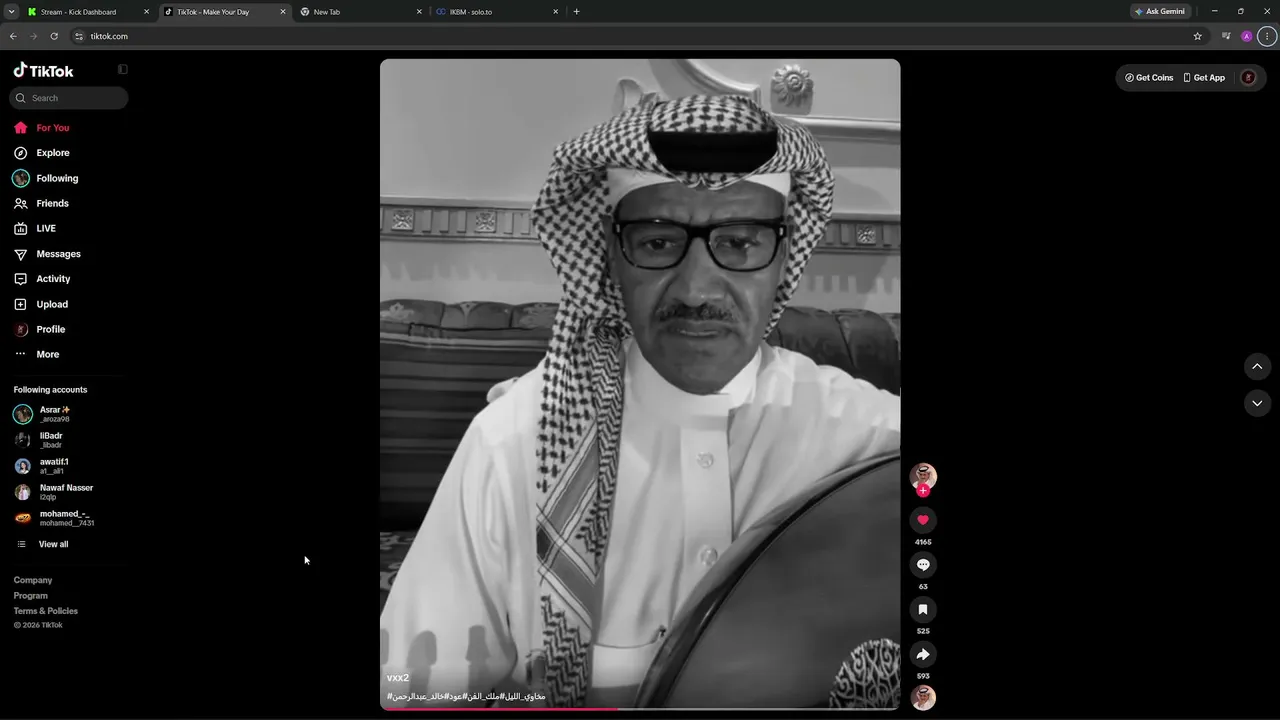
Task: Expand the Terms & Policies footer section
Action: coord(46,611)
